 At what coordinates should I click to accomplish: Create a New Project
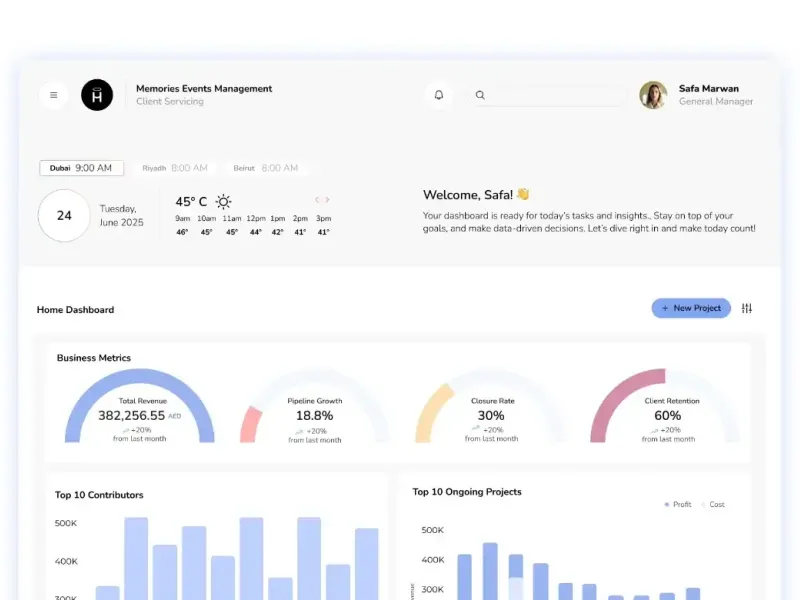(691, 308)
